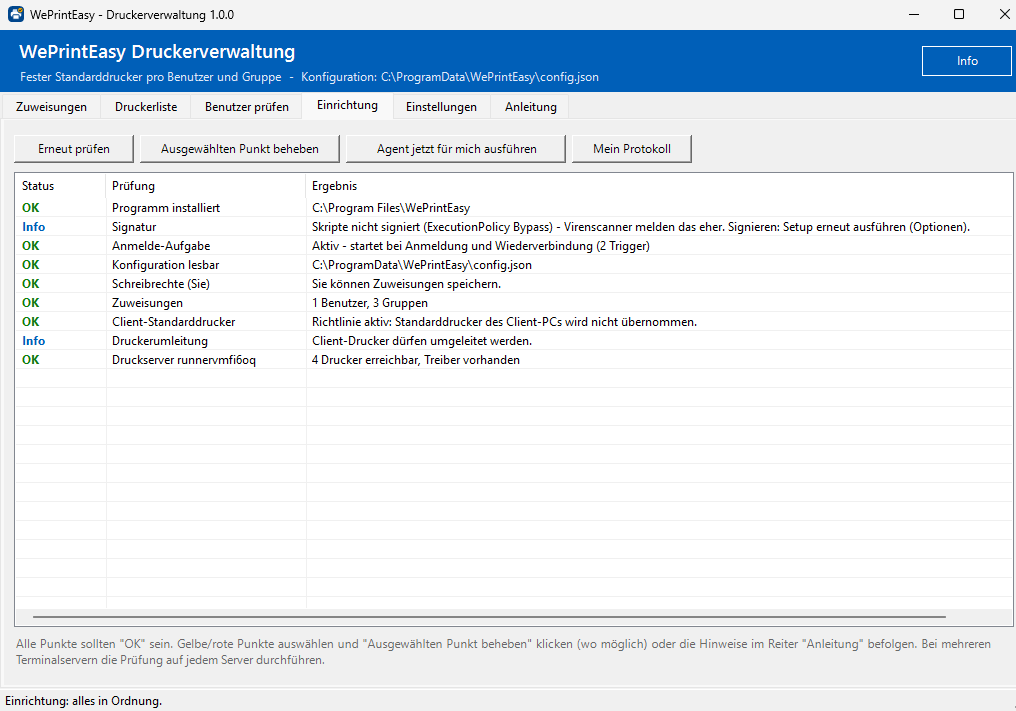This screenshot has height=711, width=1016.
Task: Click status bar 'Einrichtung: alles in Ordnung.'
Action: coord(84,701)
